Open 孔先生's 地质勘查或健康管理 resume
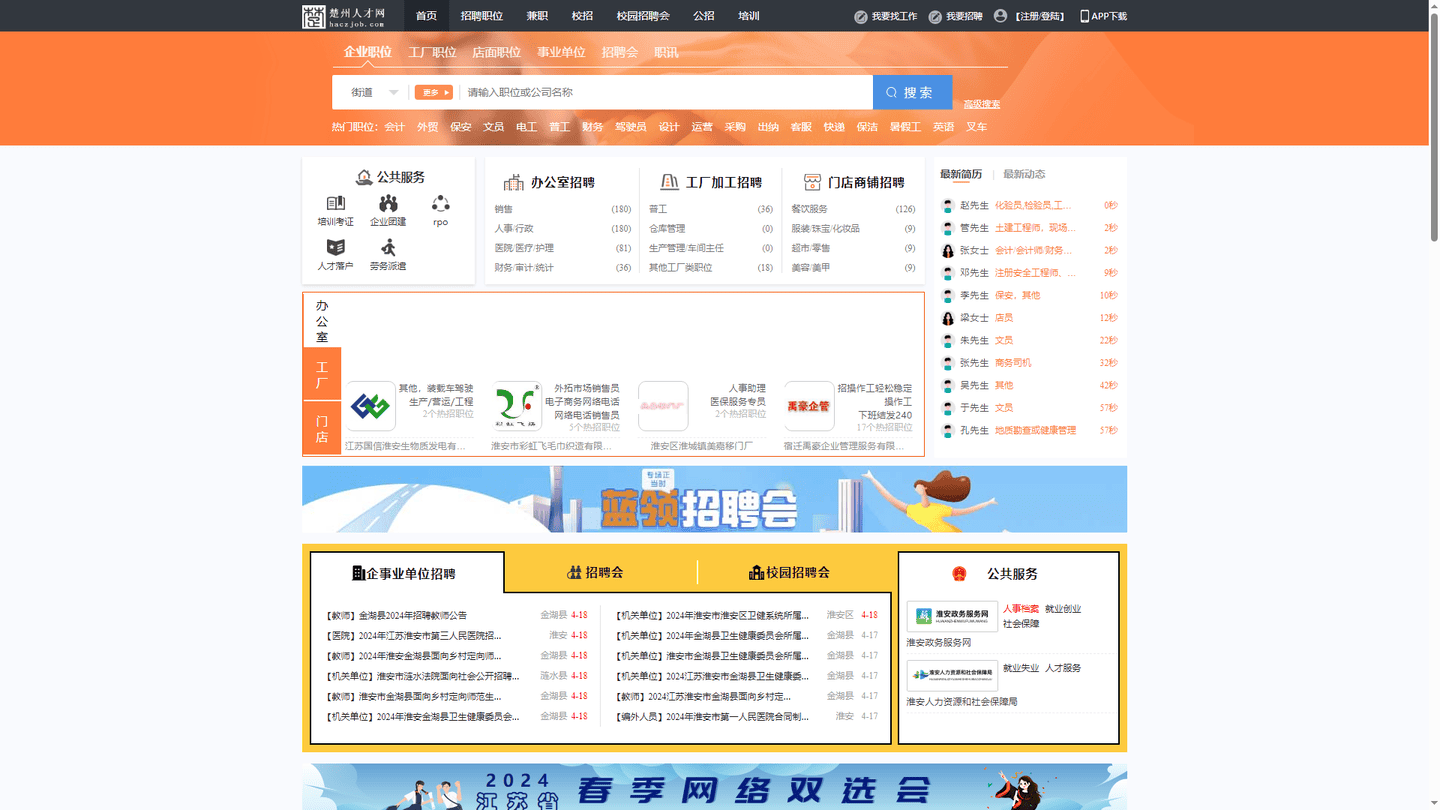The height and width of the screenshot is (810, 1440). [1035, 431]
